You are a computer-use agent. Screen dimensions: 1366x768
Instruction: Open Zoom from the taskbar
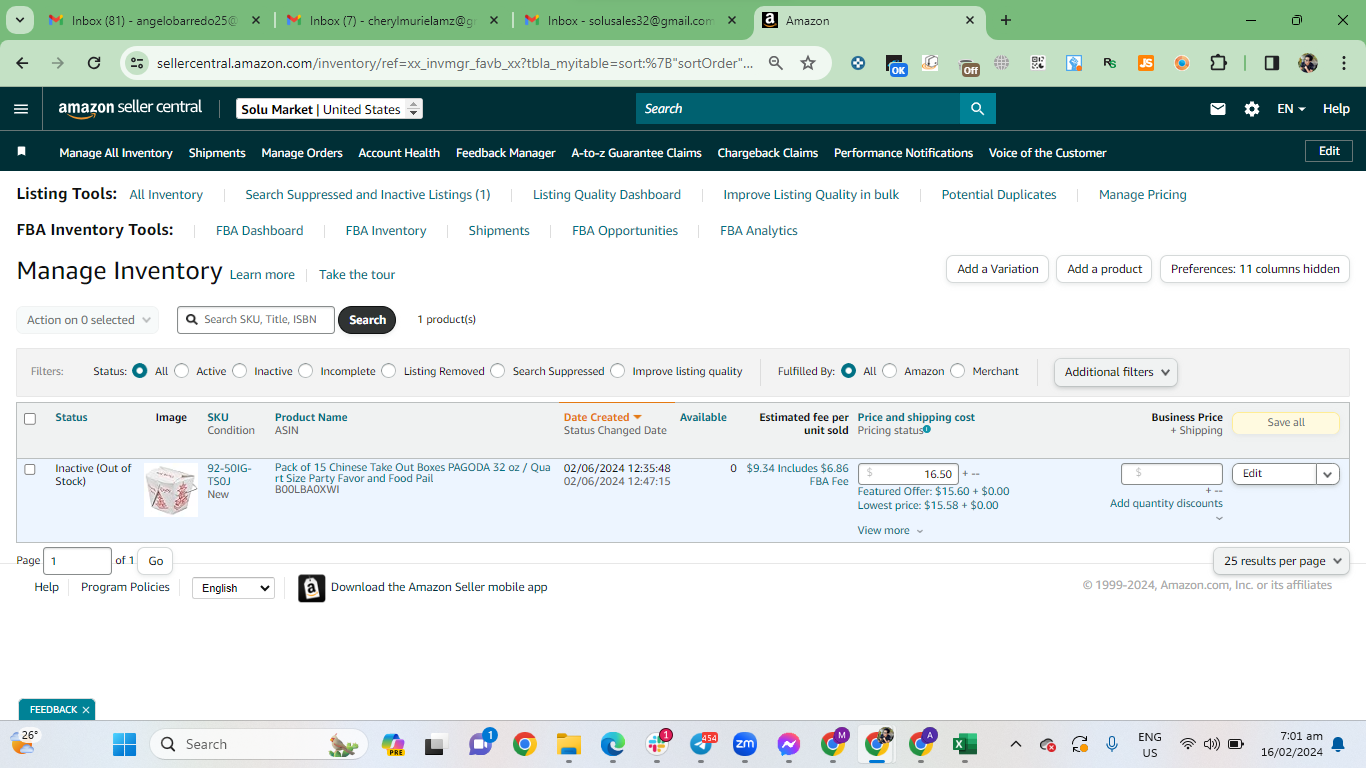click(745, 744)
